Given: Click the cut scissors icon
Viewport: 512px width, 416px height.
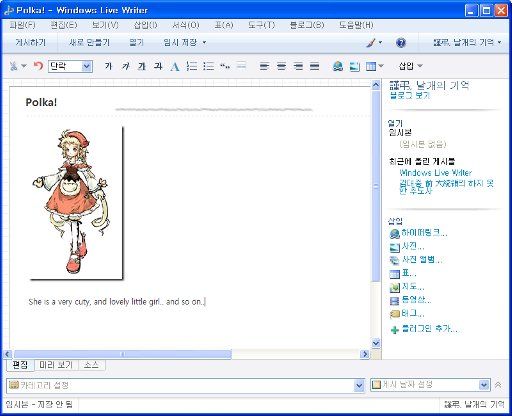Looking at the screenshot, I should [13, 66].
